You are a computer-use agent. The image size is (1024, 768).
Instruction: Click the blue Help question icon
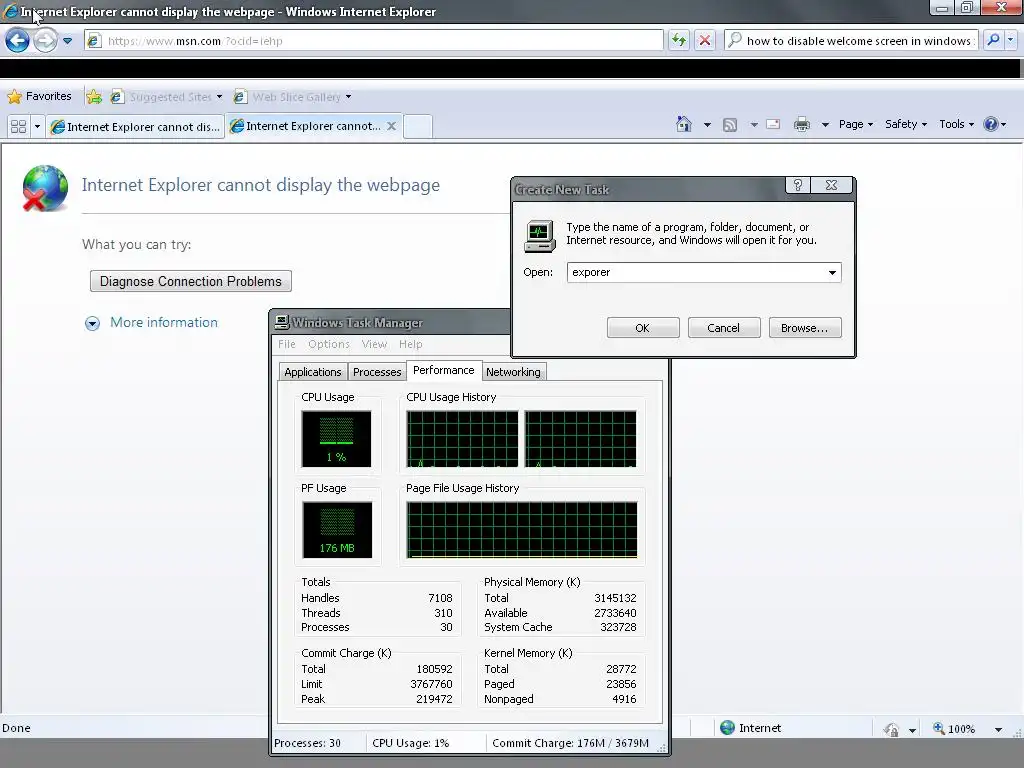coord(991,124)
